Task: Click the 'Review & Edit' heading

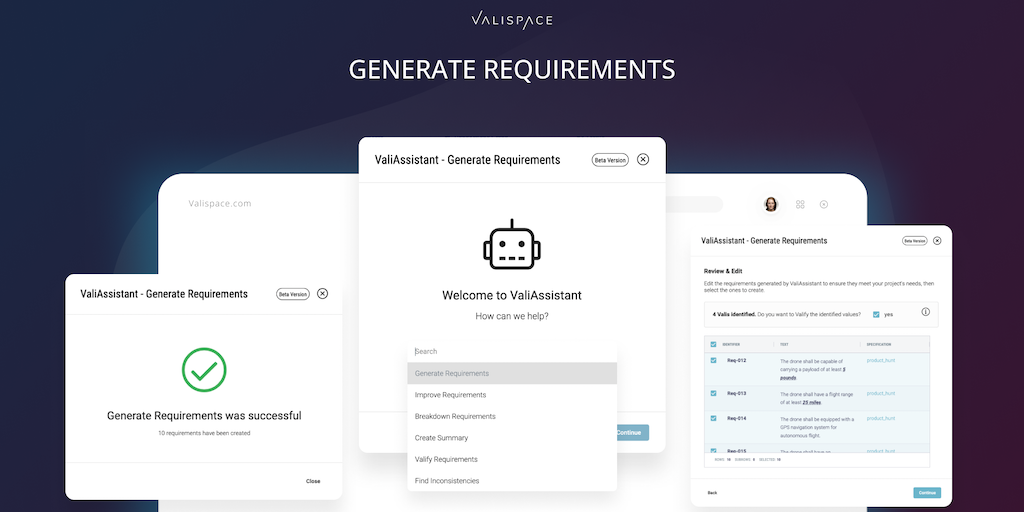Action: 723,271
